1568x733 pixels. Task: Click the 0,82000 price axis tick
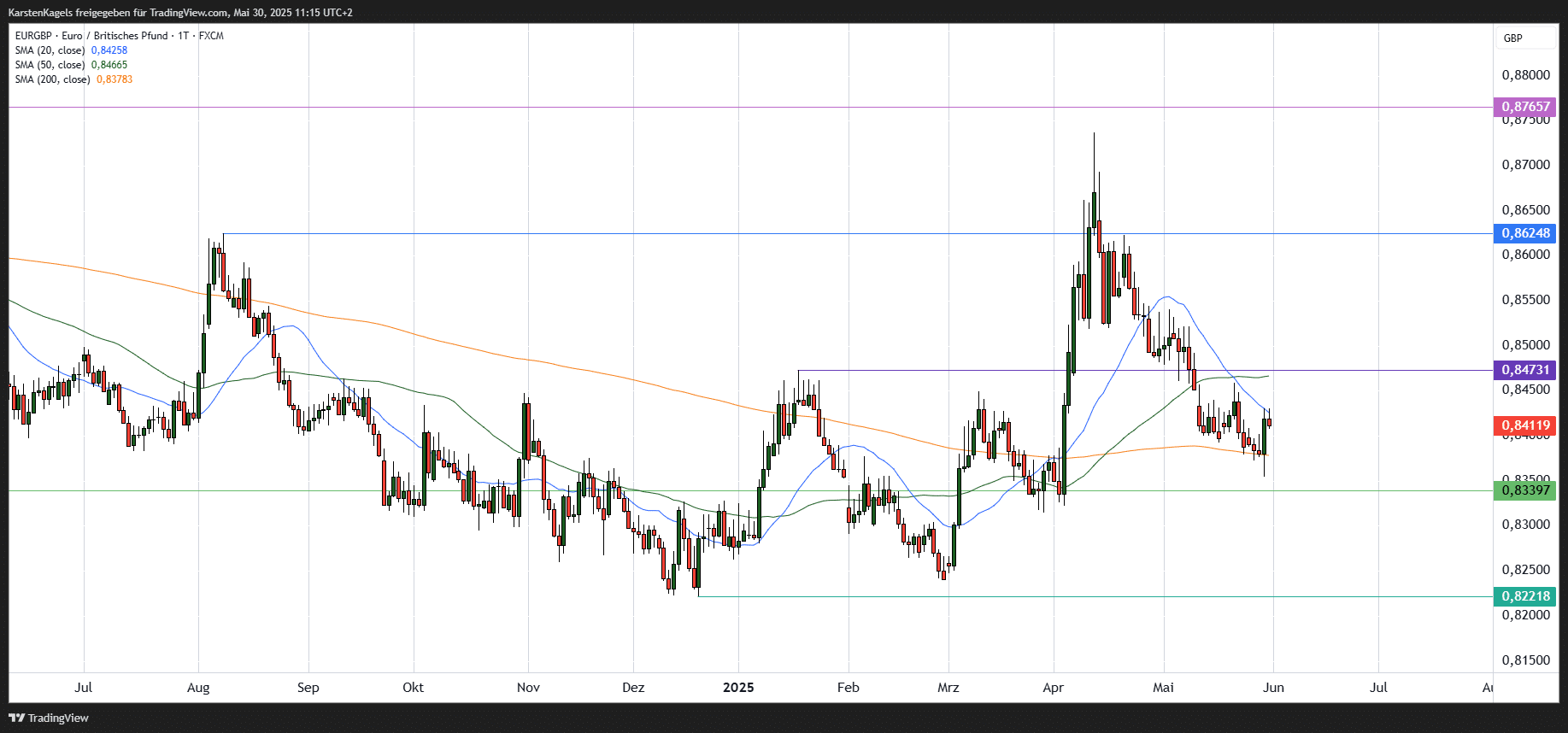coord(1525,615)
